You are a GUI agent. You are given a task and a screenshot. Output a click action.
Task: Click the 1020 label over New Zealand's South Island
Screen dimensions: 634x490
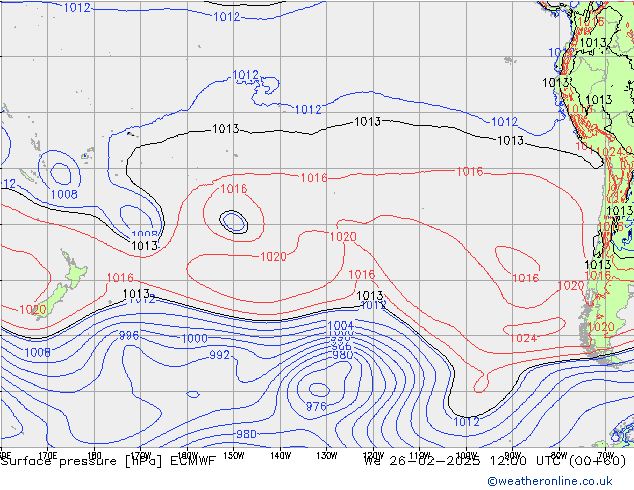coord(33,310)
